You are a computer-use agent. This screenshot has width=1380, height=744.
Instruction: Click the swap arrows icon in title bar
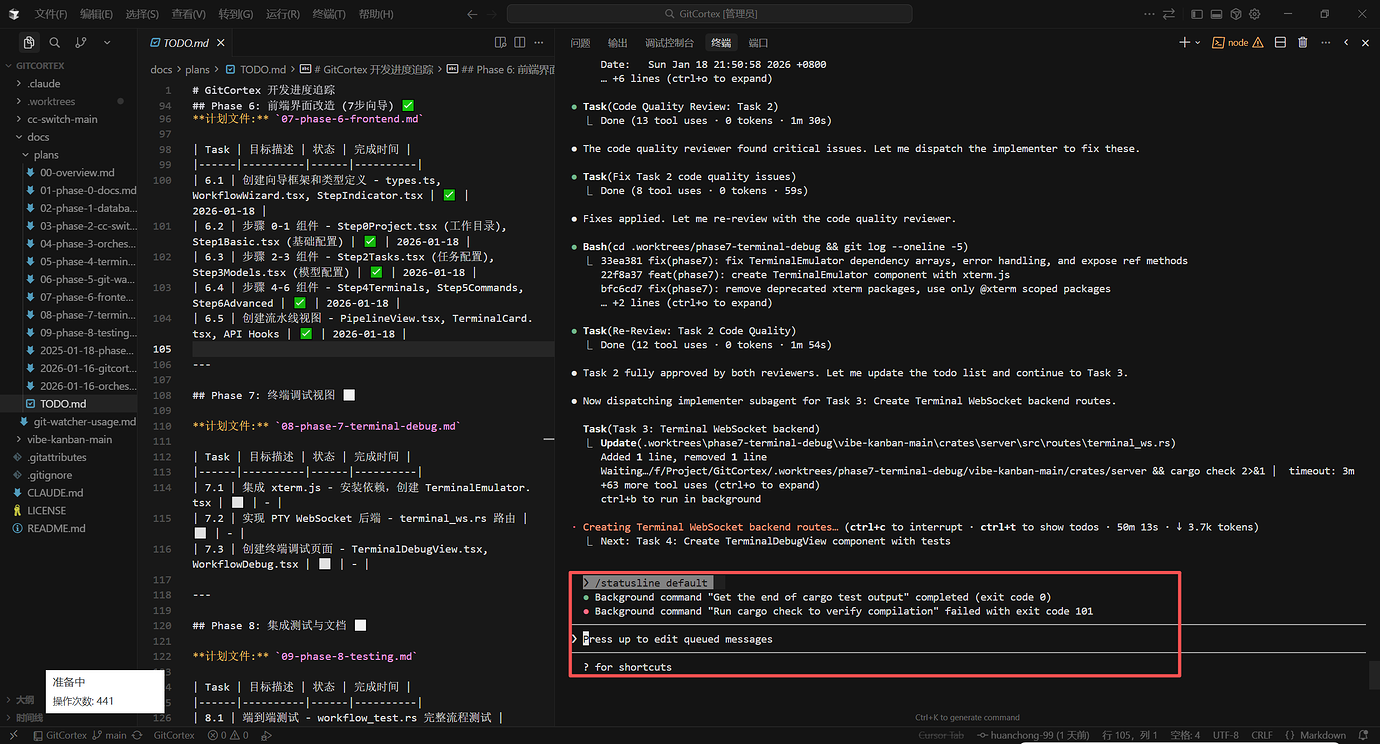(x=1168, y=14)
